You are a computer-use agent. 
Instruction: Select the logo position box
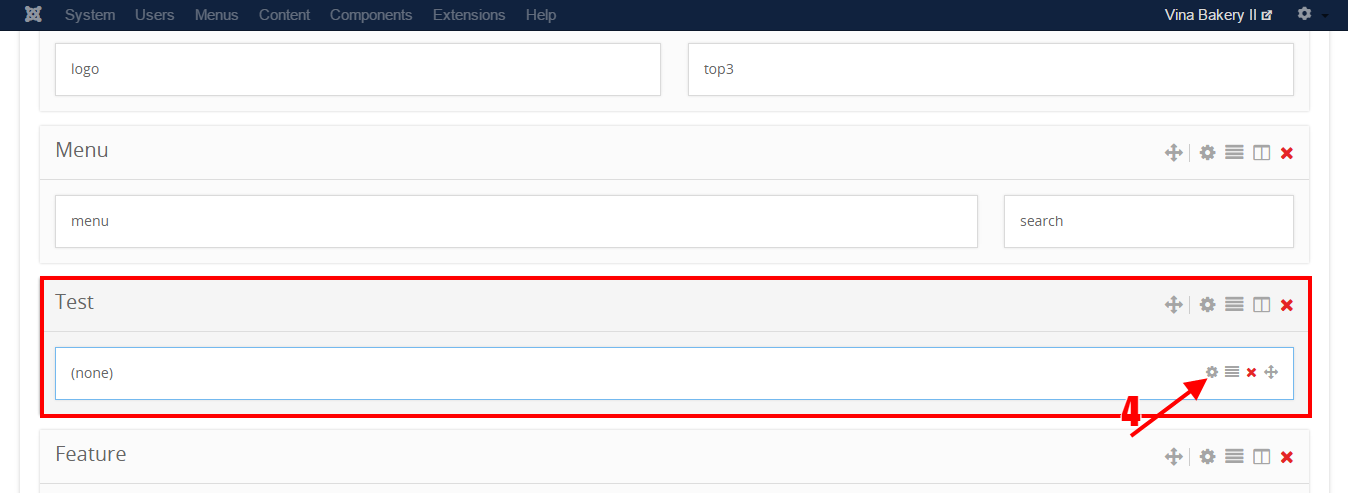point(357,70)
